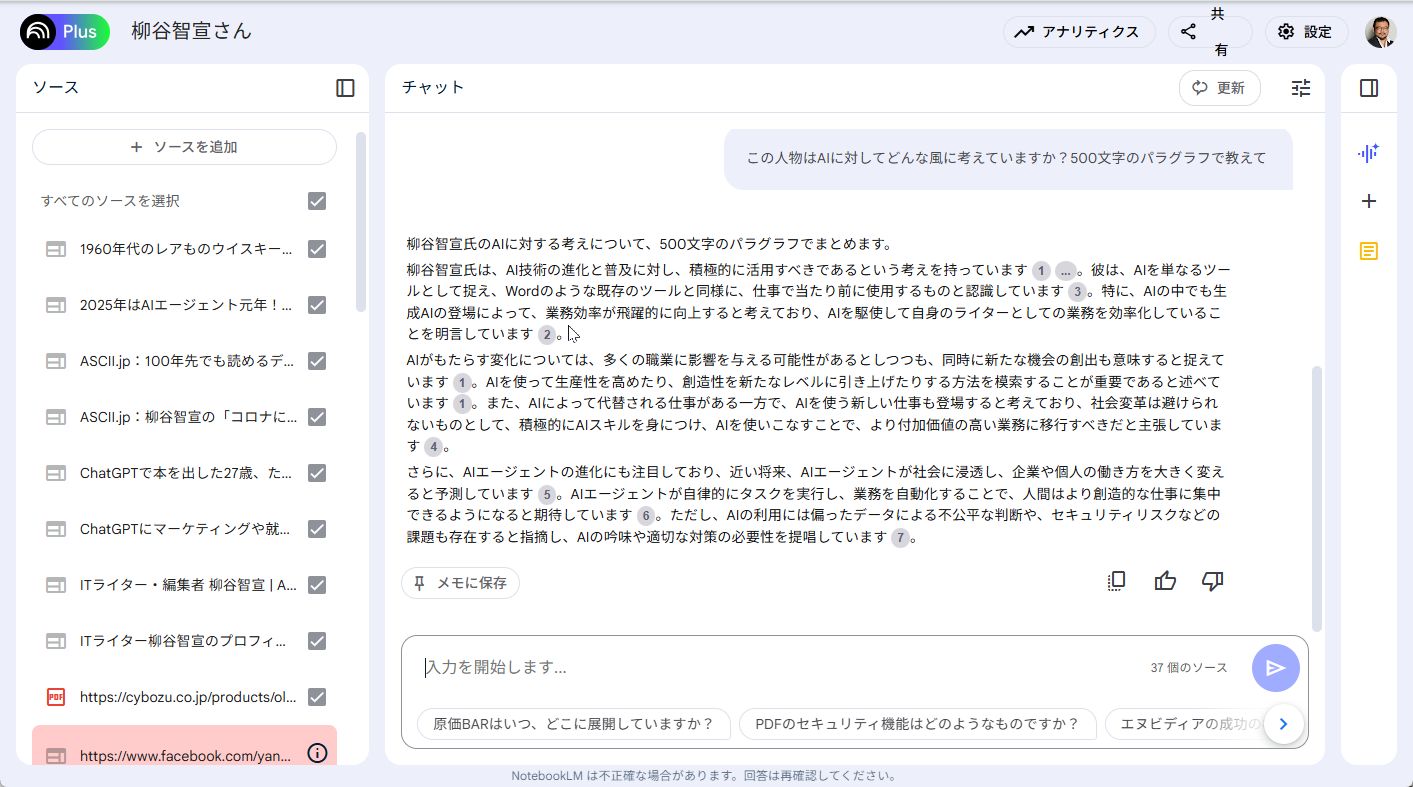Image resolution: width=1413 pixels, height=787 pixels.
Task: Collapse the Studio panel using its panel icon
Action: [1368, 88]
